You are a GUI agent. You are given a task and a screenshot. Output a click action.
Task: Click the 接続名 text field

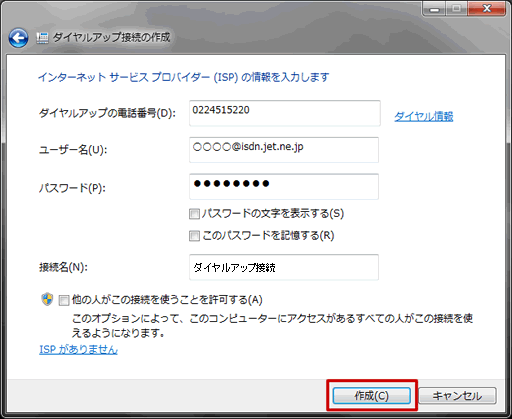(284, 267)
